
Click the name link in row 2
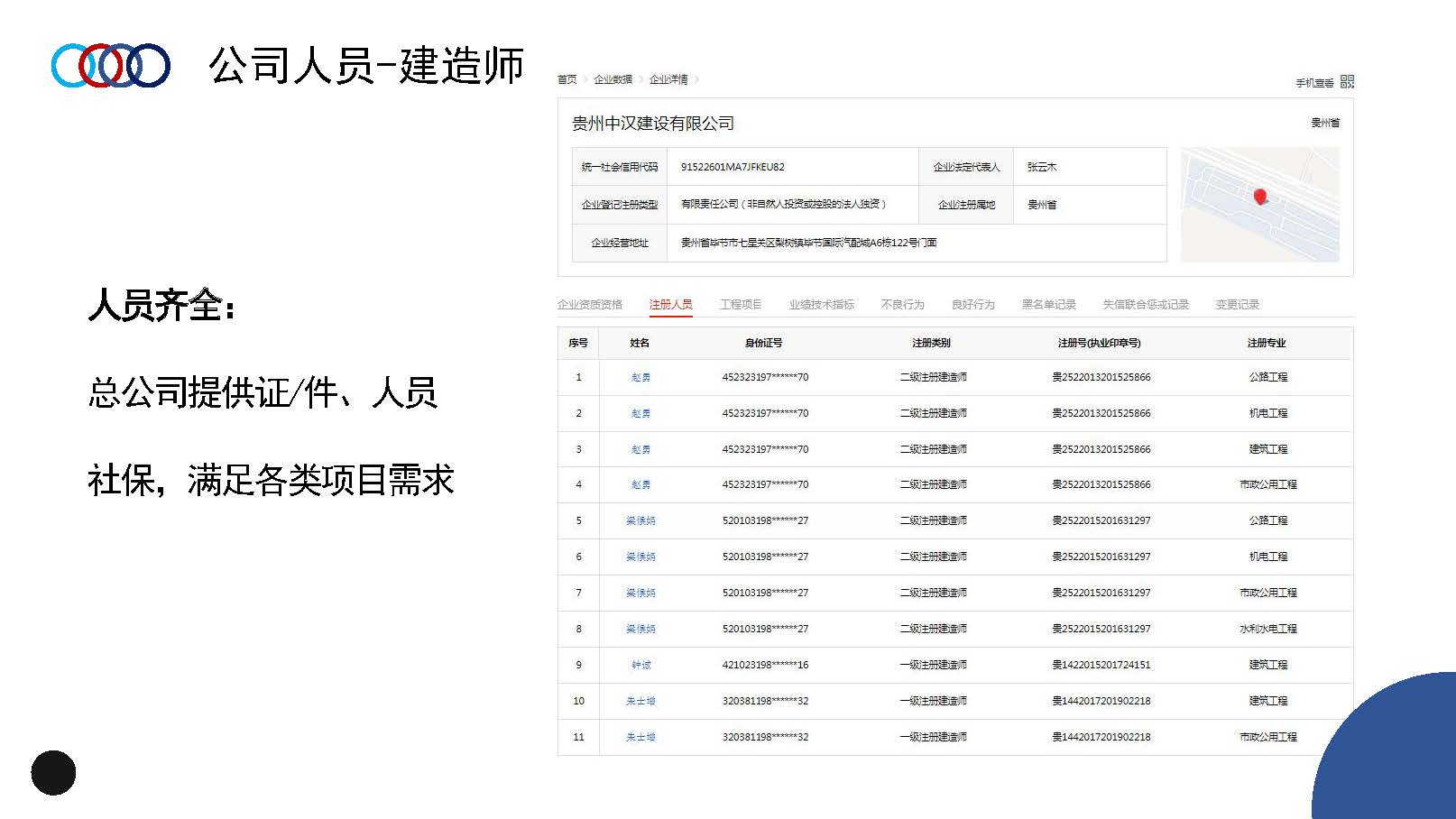point(640,414)
